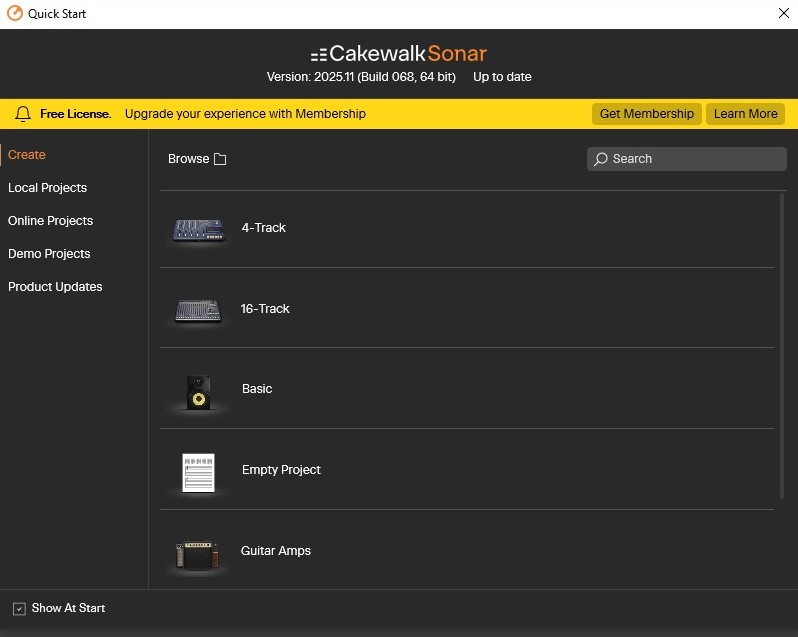798x637 pixels.
Task: Click the 4-Track mixer template icon
Action: (x=198, y=230)
